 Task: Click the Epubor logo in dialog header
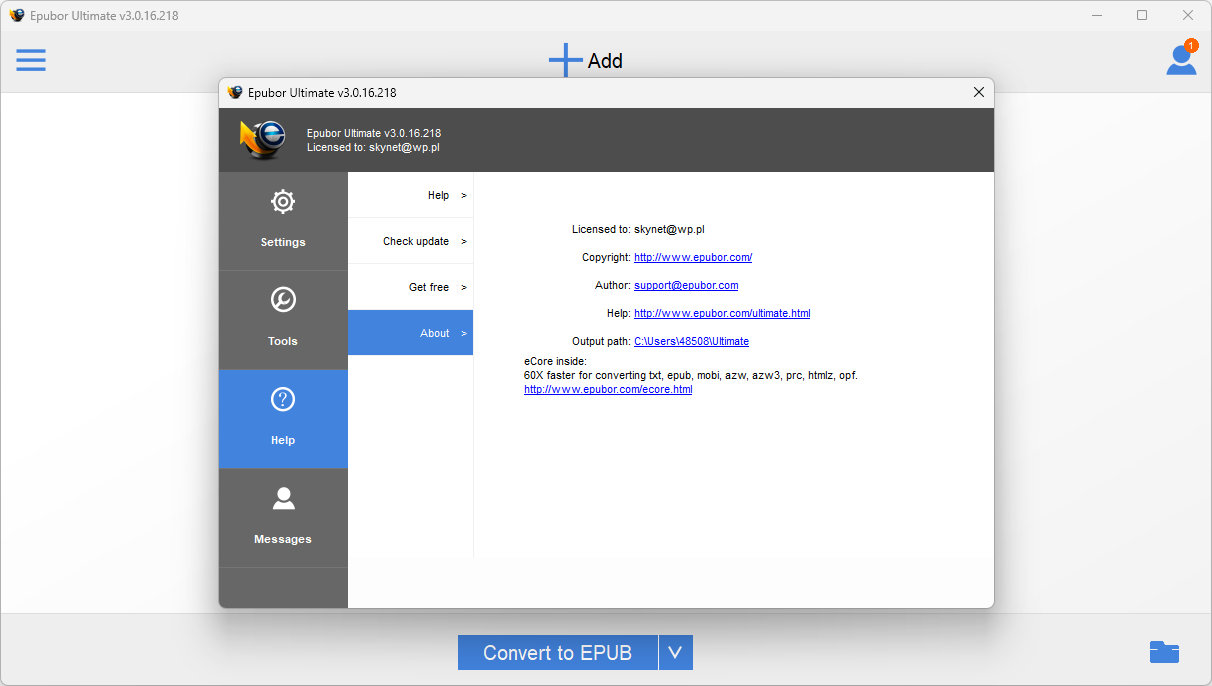point(264,140)
